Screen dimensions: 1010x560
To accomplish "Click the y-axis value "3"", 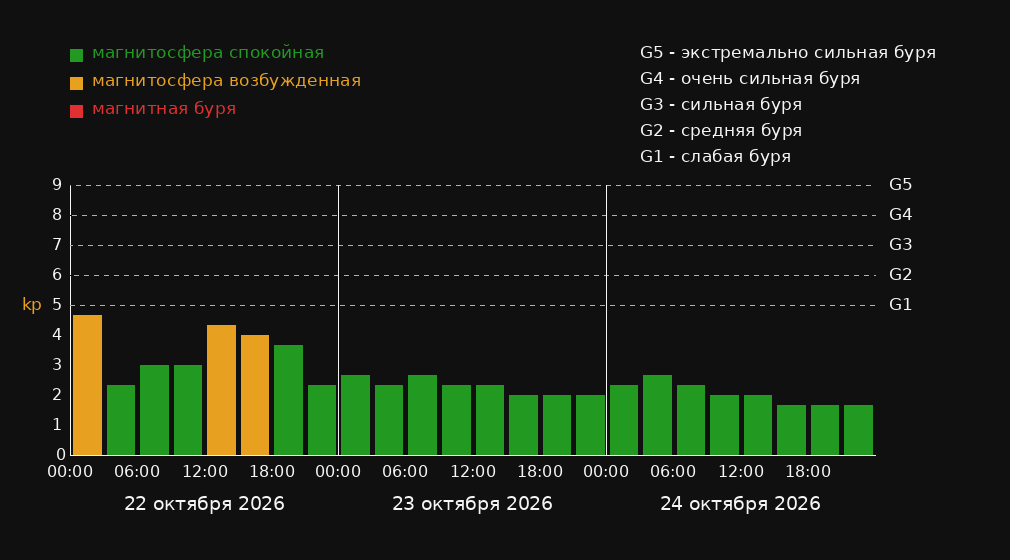I will [57, 365].
